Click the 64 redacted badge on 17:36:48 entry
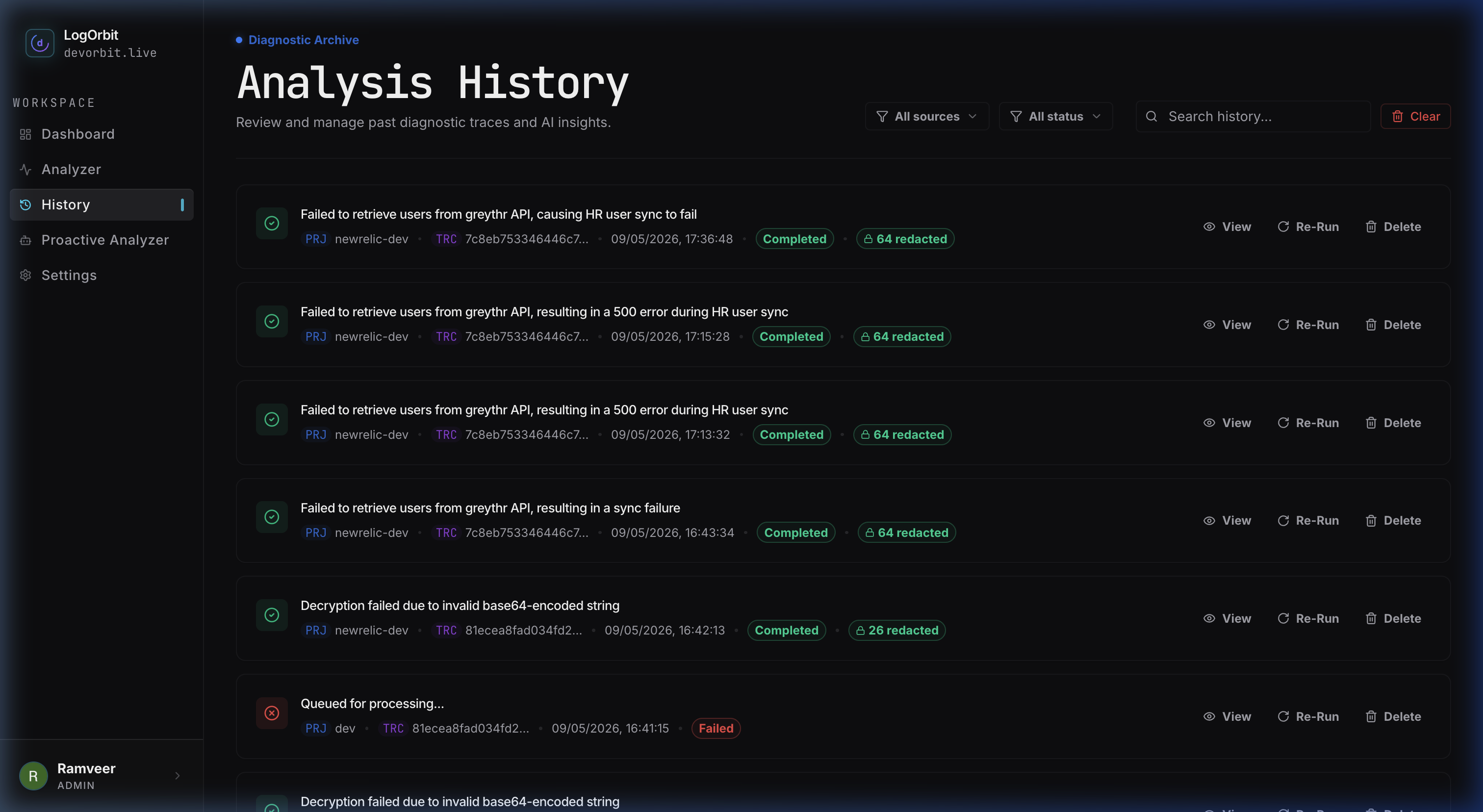1483x812 pixels. pos(905,239)
